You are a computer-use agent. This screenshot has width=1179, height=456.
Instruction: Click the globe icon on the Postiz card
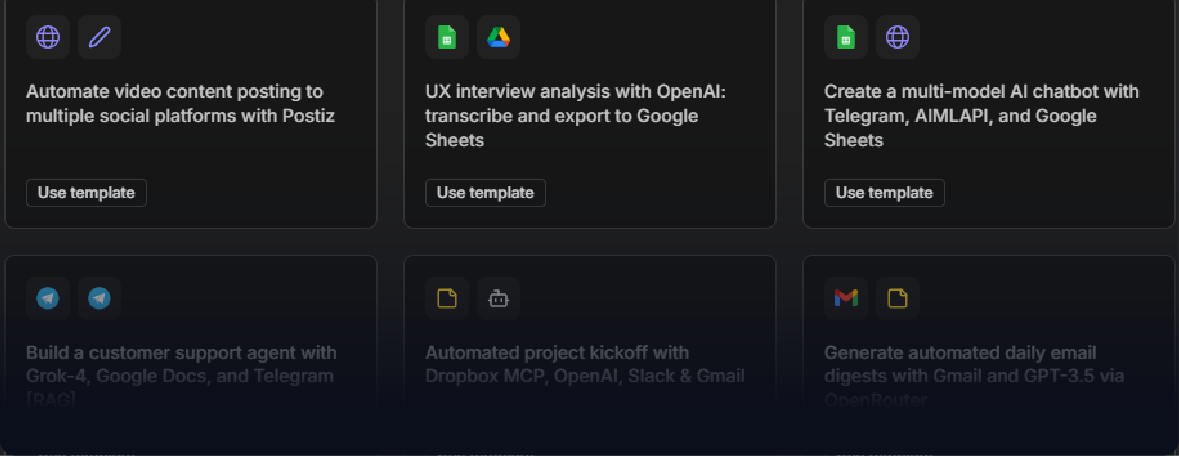pos(47,38)
